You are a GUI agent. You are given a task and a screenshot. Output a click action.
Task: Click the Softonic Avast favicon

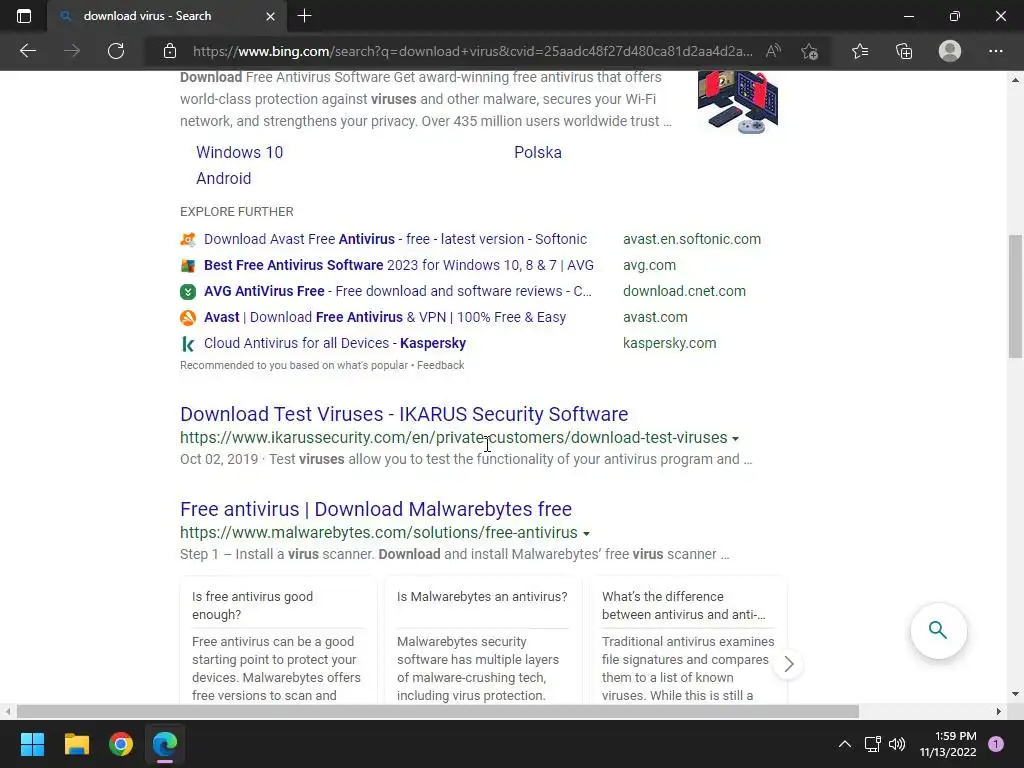(188, 240)
